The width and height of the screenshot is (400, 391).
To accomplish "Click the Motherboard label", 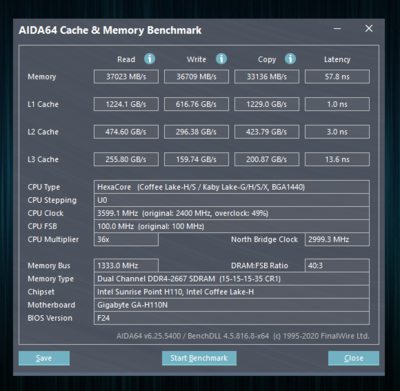I will 51,305.
